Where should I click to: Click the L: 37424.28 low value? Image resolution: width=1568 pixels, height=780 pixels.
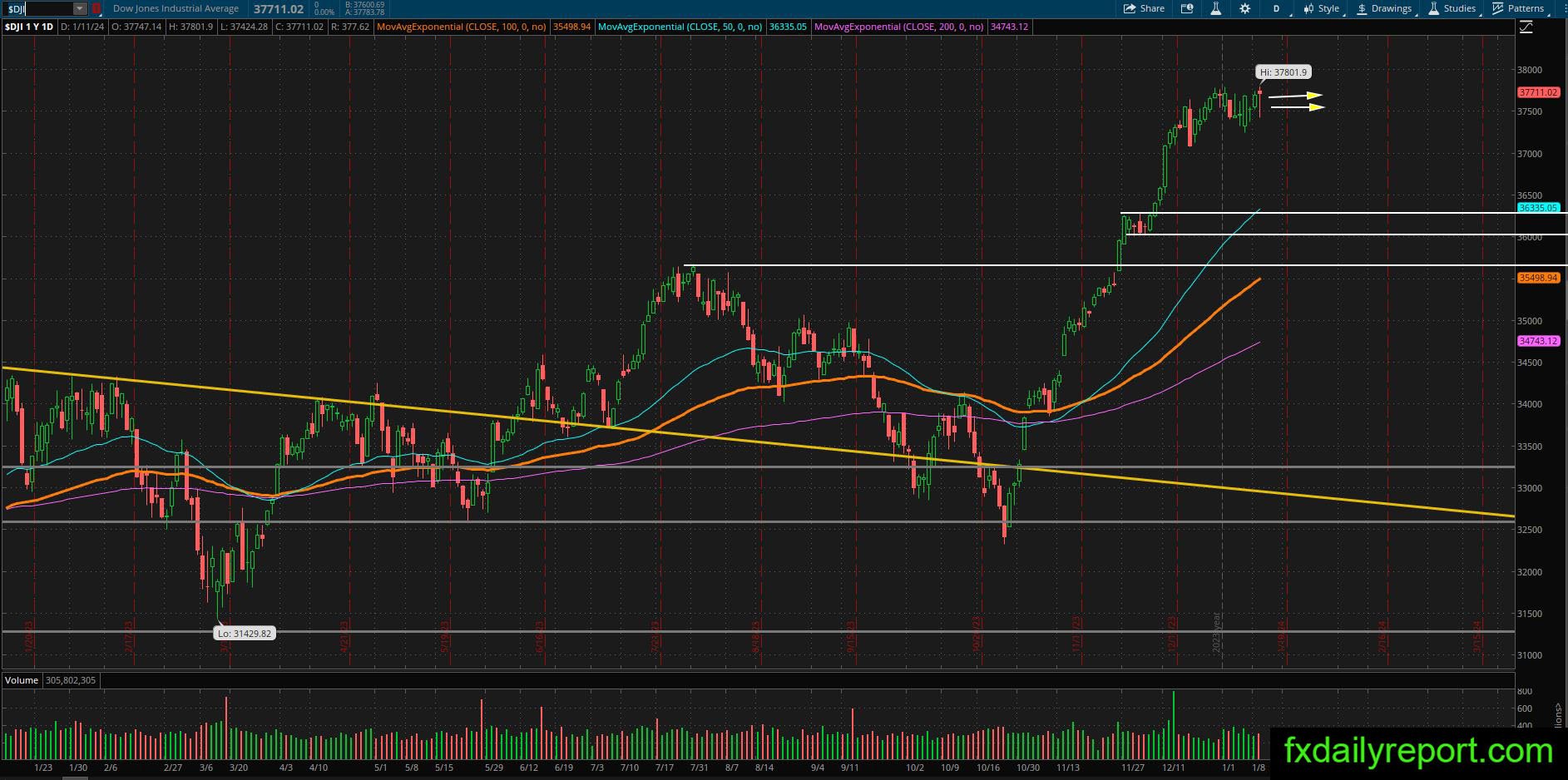[x=244, y=27]
